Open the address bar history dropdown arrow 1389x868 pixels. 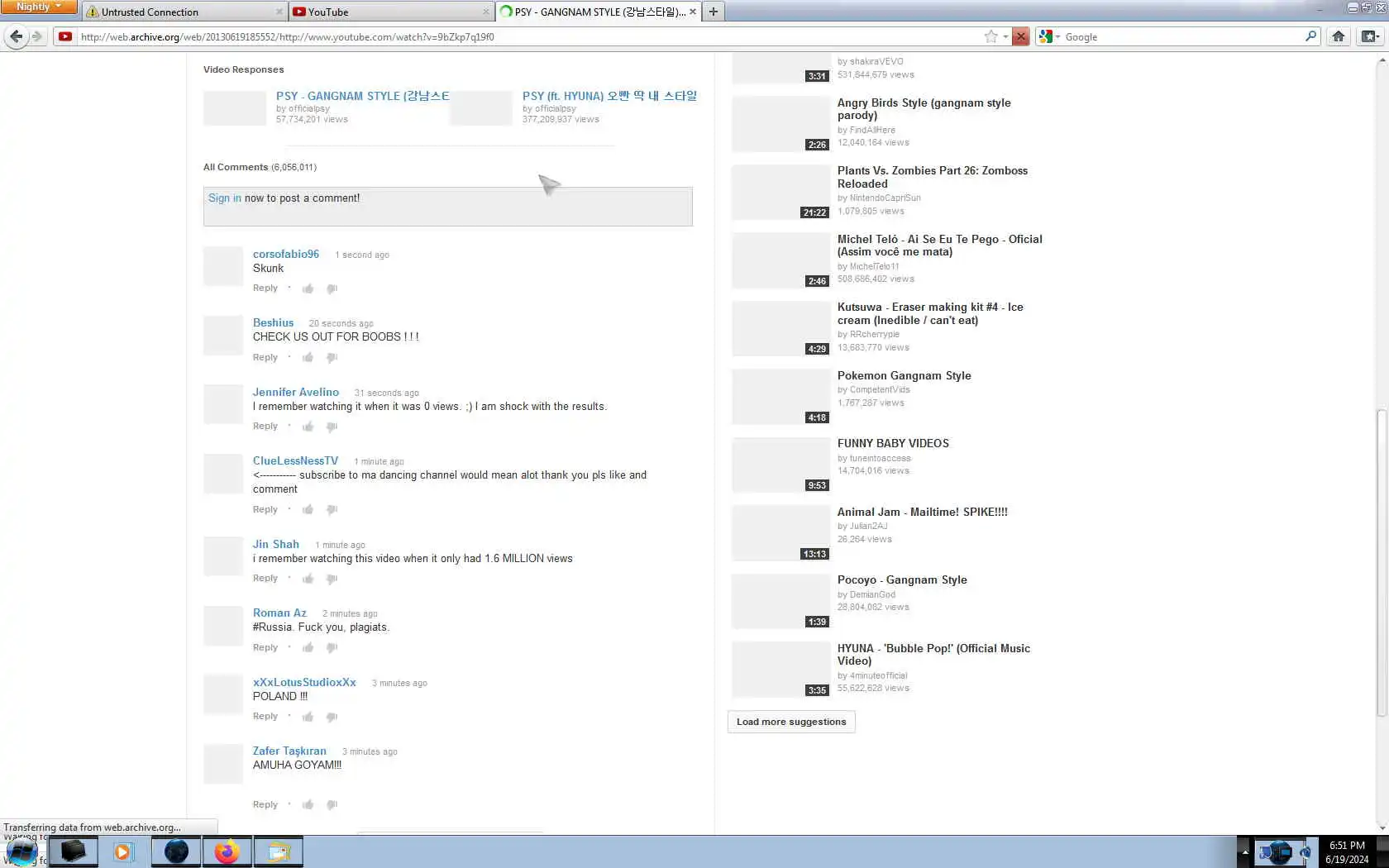pyautogui.click(x=1005, y=36)
